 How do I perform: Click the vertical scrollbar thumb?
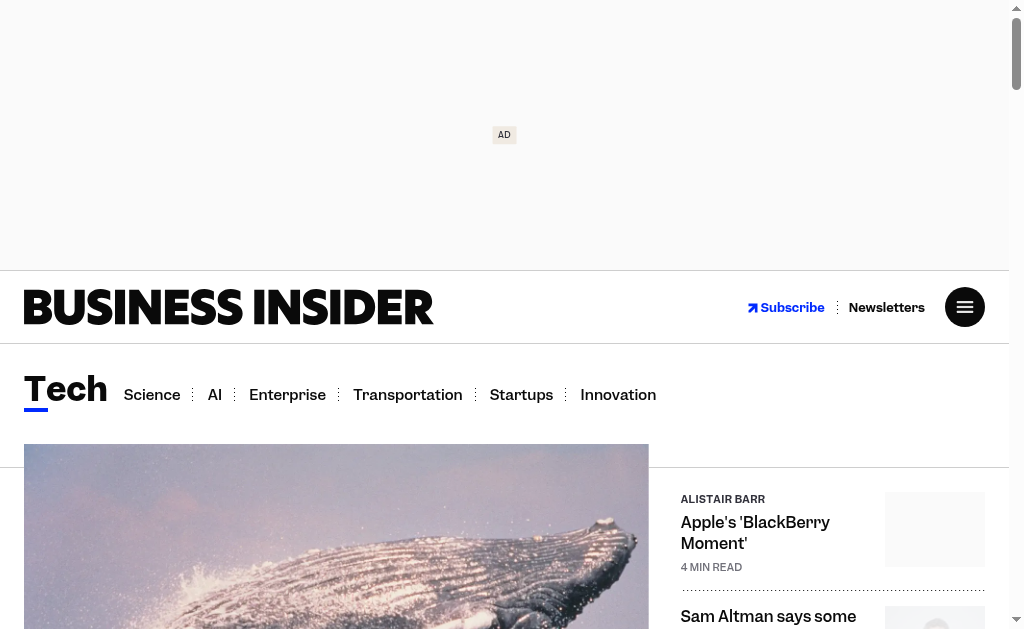1016,54
